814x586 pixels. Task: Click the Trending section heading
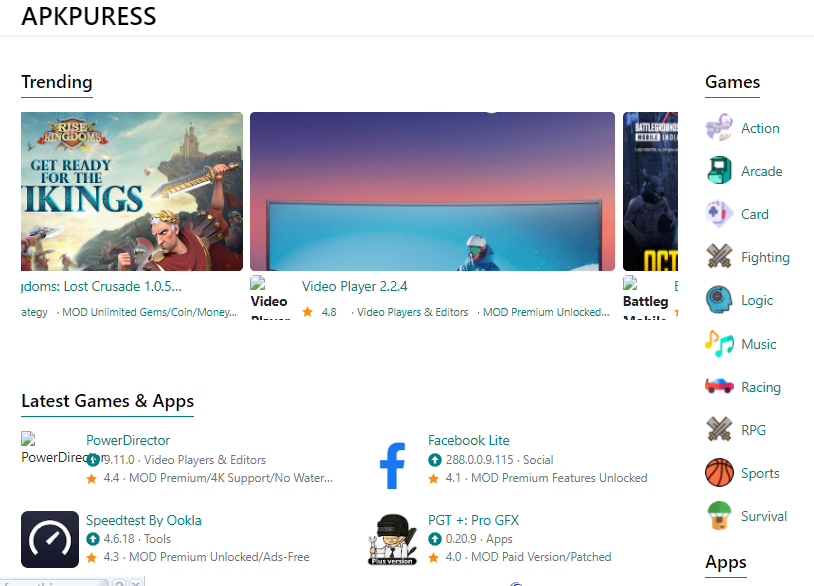[x=57, y=82]
